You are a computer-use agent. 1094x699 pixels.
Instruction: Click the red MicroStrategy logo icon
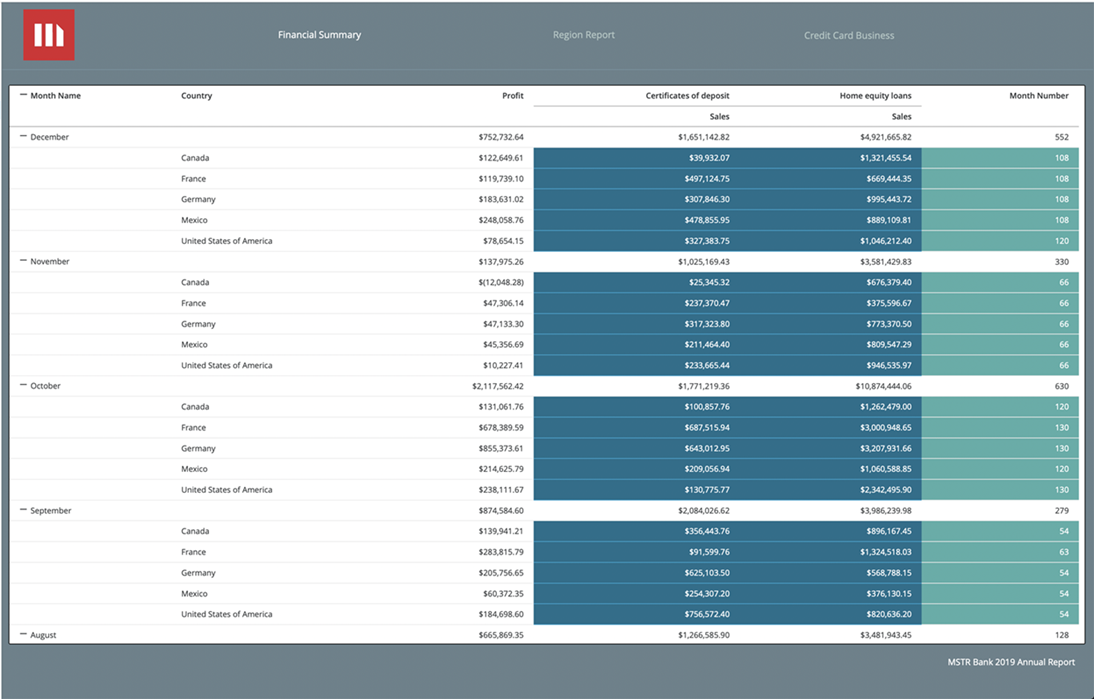48,34
